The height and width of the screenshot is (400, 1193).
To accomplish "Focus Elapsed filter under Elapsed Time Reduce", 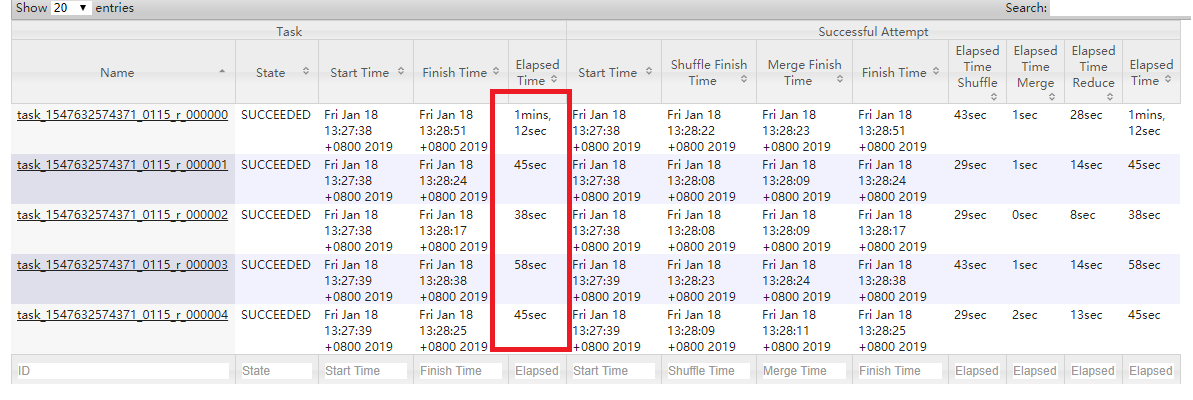I will (x=1093, y=371).
